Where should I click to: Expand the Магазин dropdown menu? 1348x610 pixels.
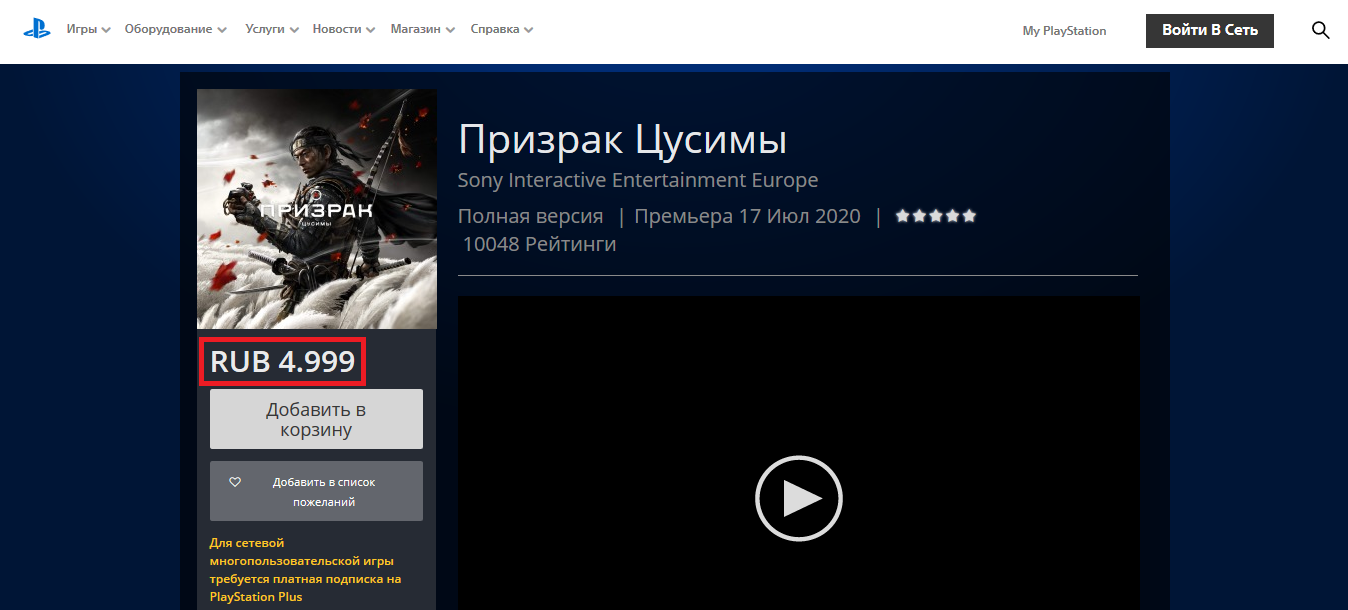tap(423, 30)
